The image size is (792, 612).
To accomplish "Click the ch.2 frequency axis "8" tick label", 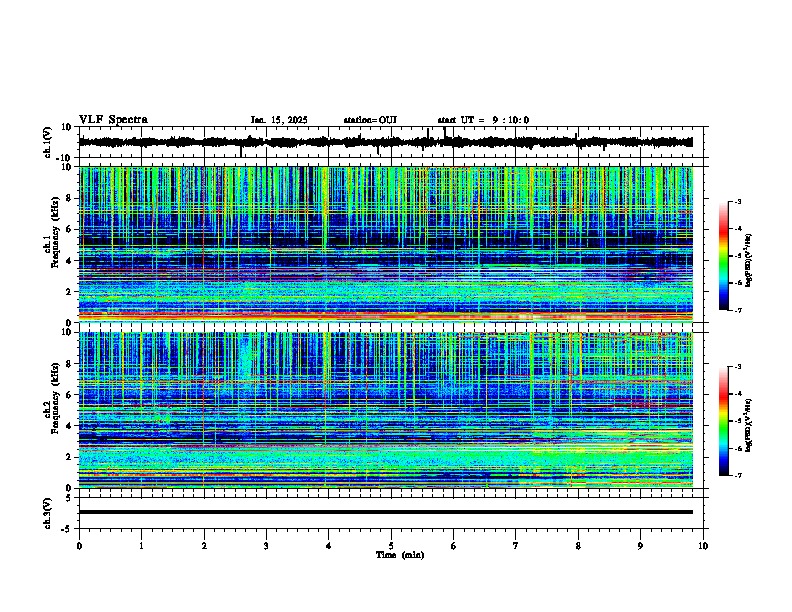I will click(70, 364).
